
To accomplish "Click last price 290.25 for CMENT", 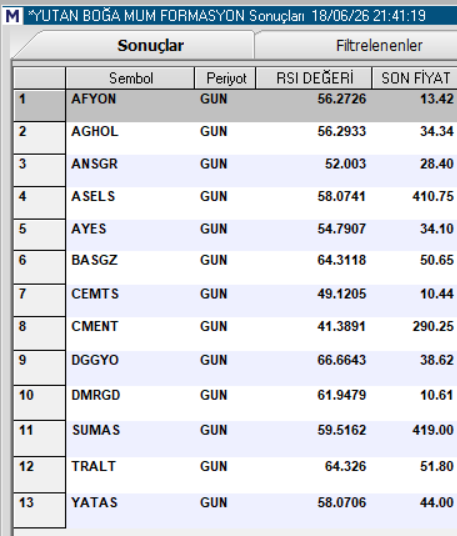I will coord(433,326).
